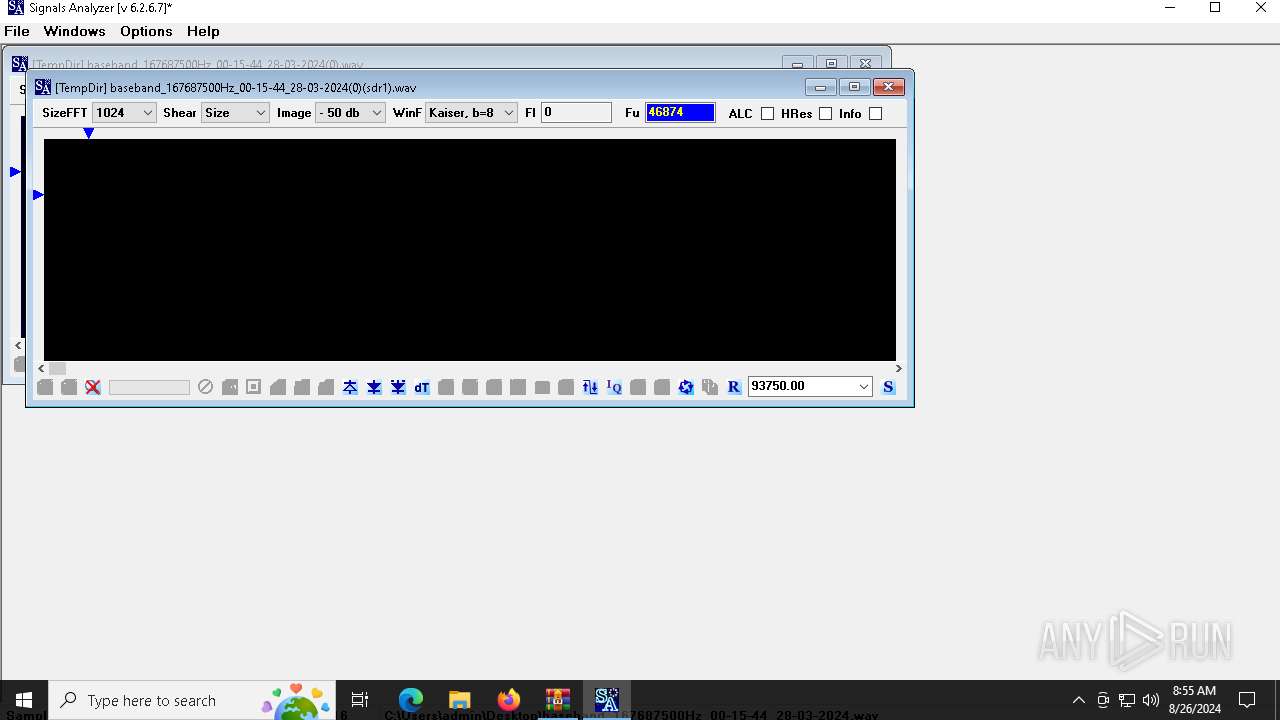Click spectrogram horizontal scrollbar right arrow

pyautogui.click(x=898, y=368)
